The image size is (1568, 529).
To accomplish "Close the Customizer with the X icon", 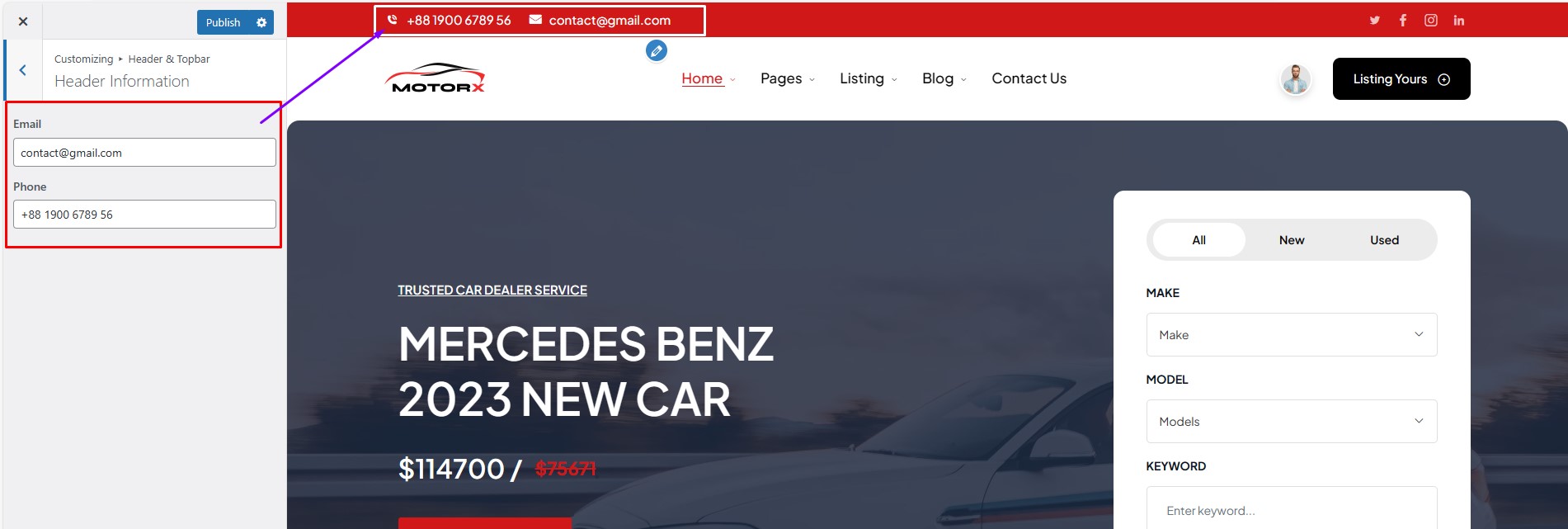I will tap(23, 21).
